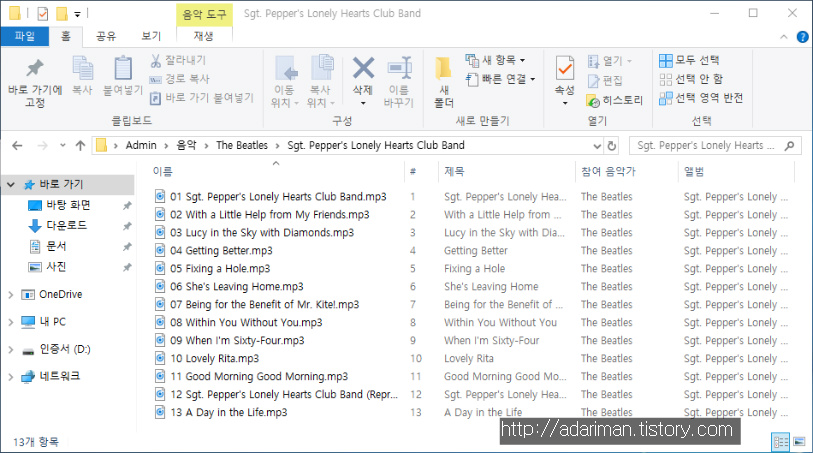Click the Rename (이름 바꾸기) icon
This screenshot has width=813, height=453.
(x=399, y=67)
